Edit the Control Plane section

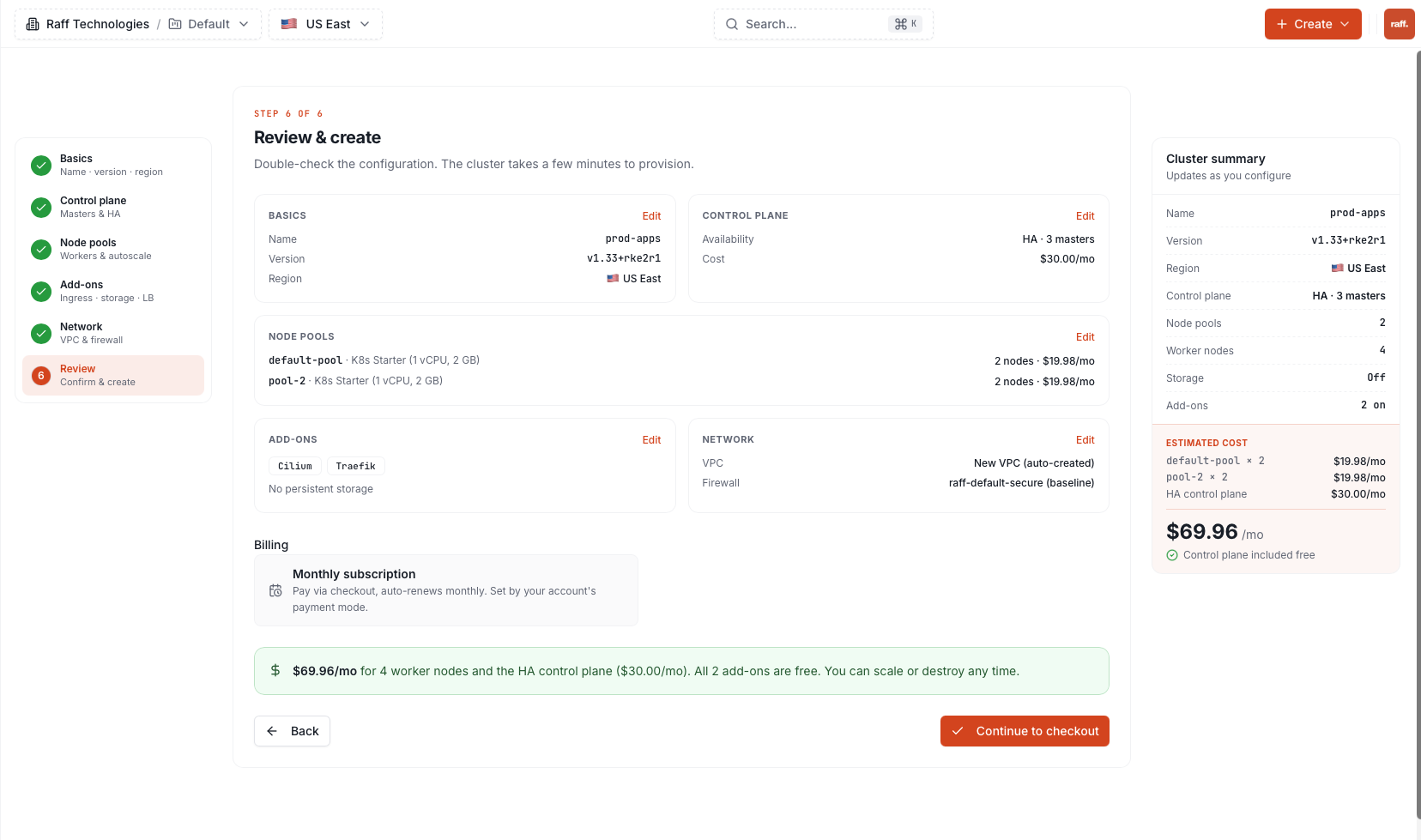coord(1085,216)
